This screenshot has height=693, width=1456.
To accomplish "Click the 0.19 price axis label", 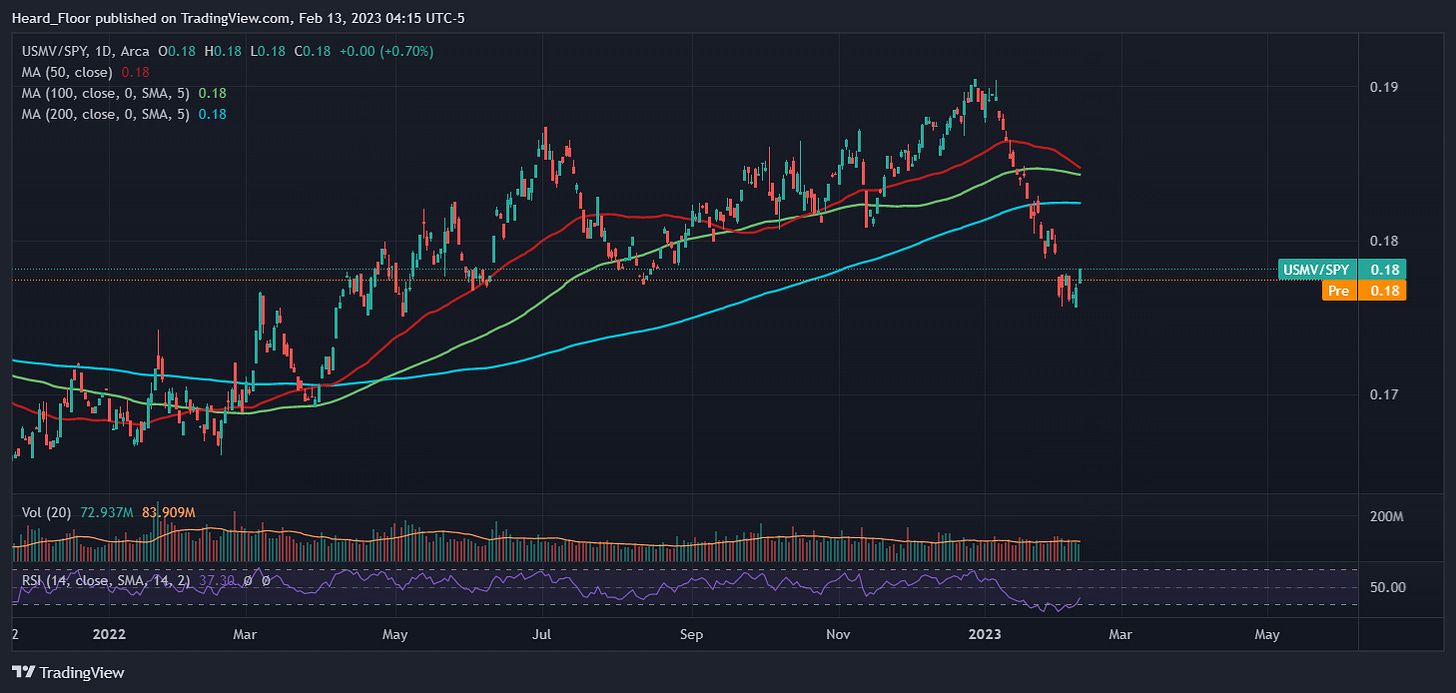I will click(x=1383, y=87).
